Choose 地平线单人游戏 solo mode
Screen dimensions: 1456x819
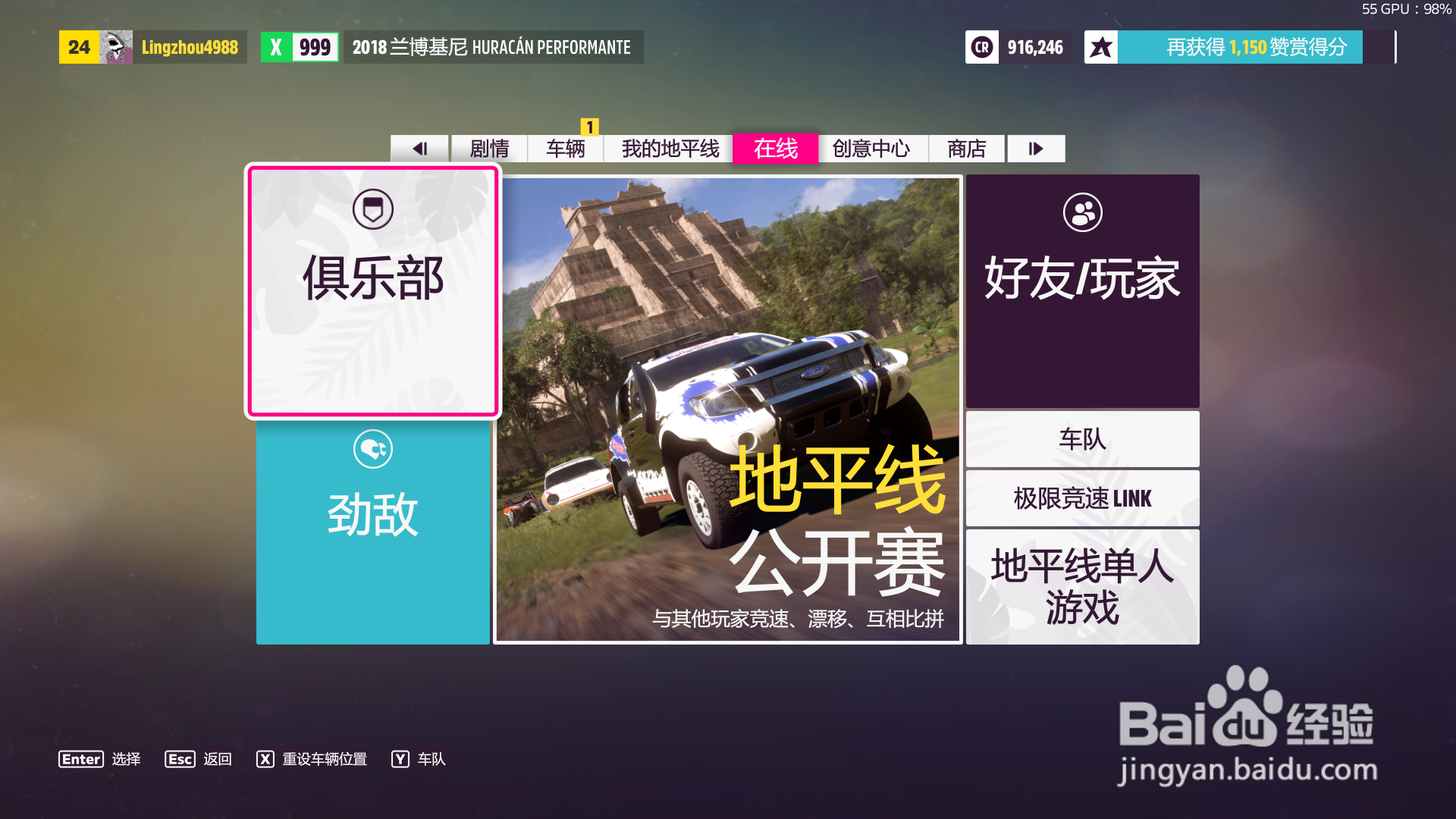1082,587
